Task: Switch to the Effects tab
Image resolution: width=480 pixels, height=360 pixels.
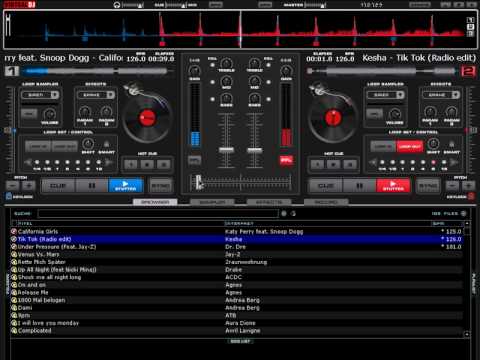Action: click(x=269, y=202)
